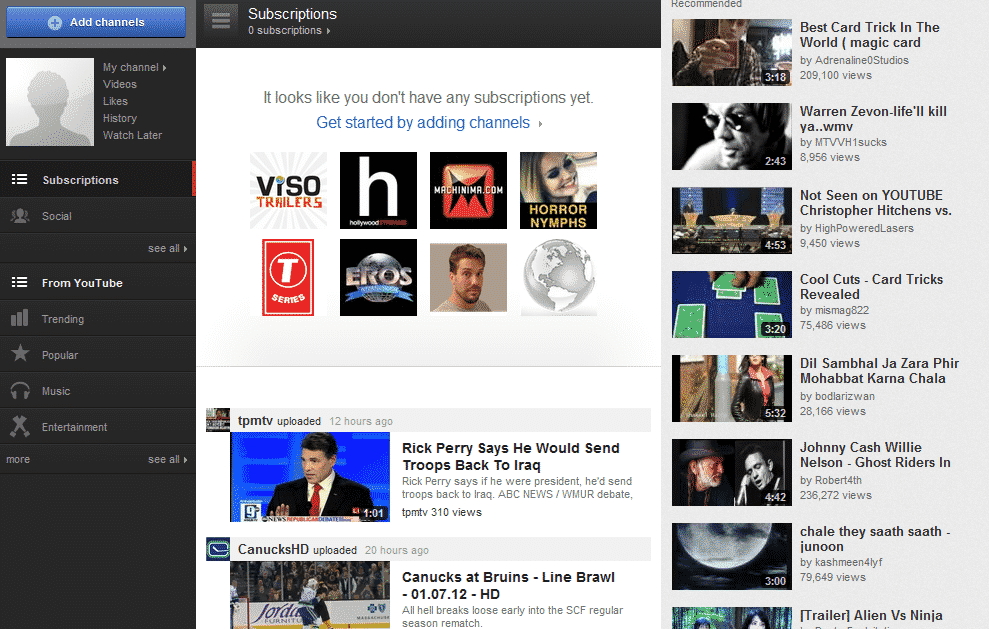Click the Hollywood Streams 'h' channel icon
Viewport: 989px width, 629px height.
point(378,190)
